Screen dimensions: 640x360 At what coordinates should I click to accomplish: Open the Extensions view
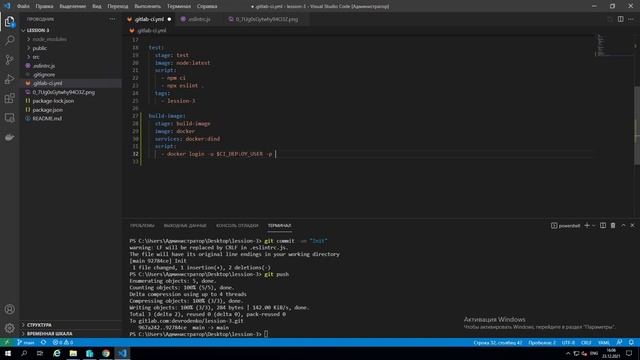click(9, 98)
